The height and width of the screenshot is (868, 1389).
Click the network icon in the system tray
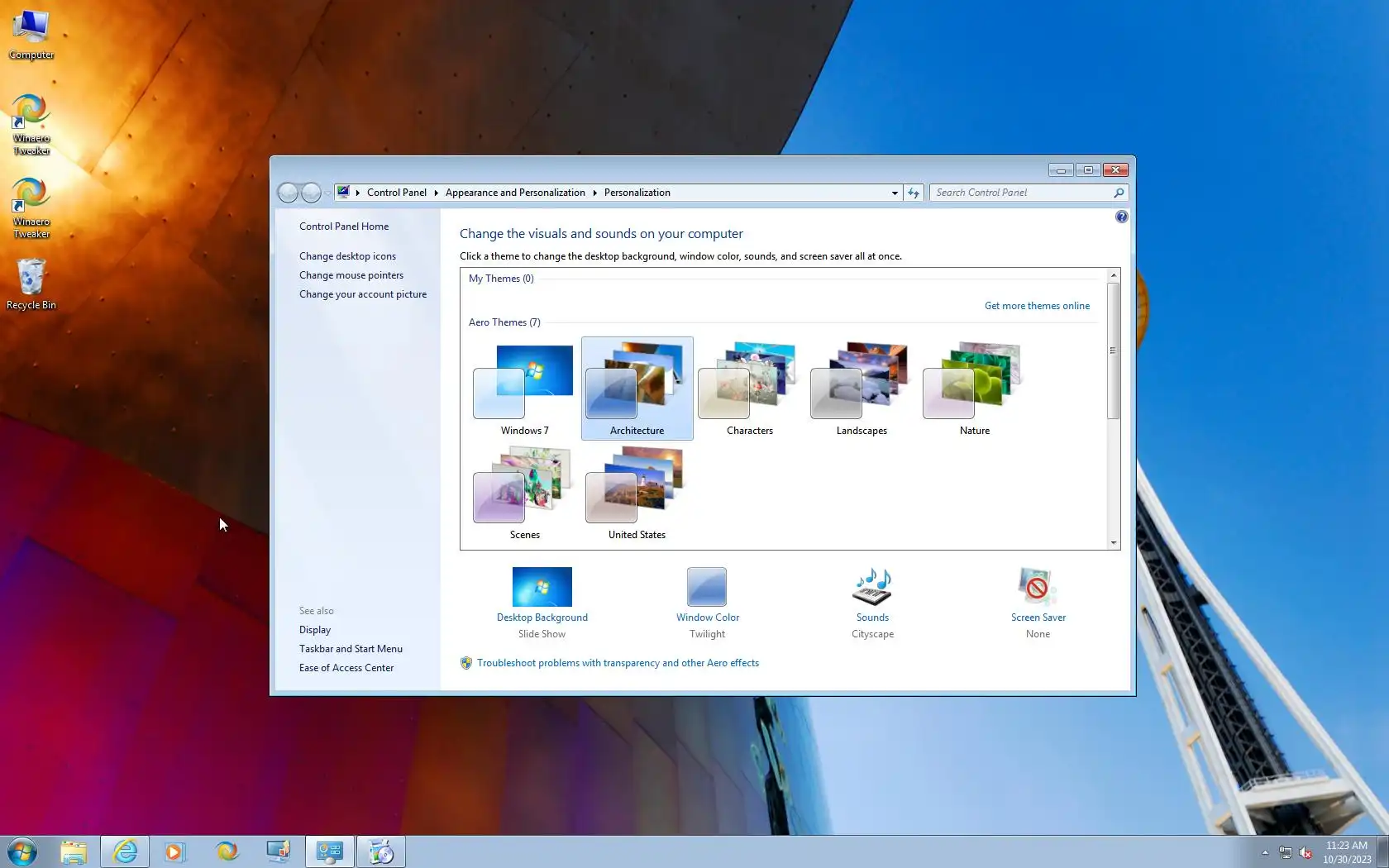[1286, 853]
